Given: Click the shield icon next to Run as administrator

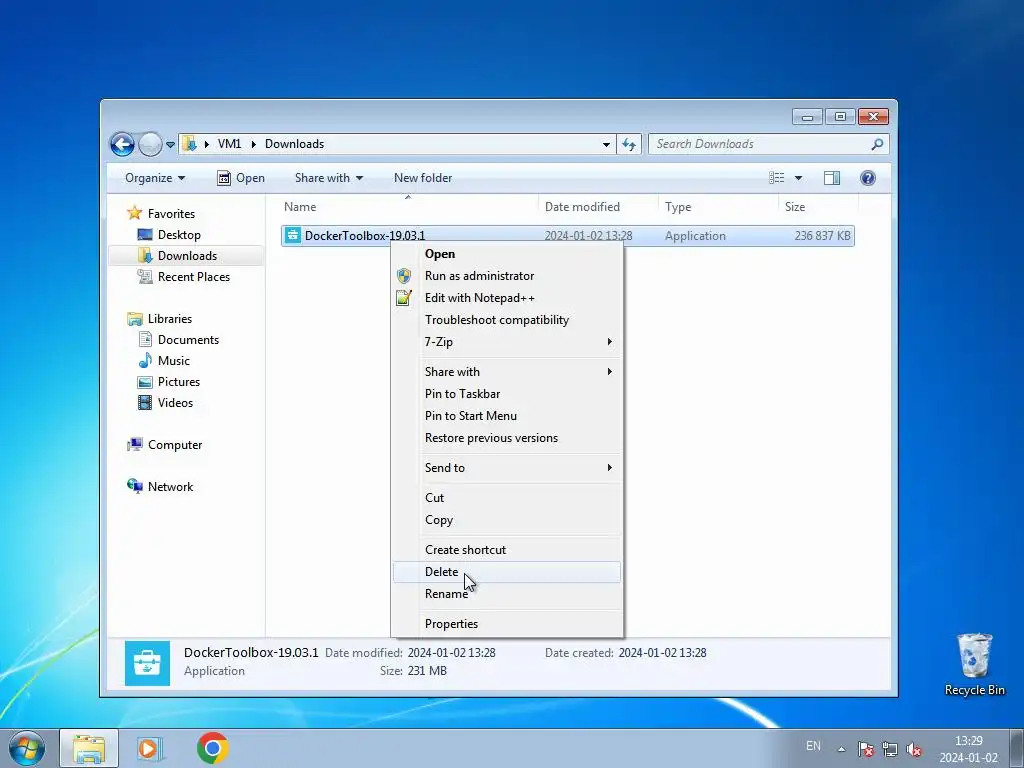Looking at the screenshot, I should 404,276.
